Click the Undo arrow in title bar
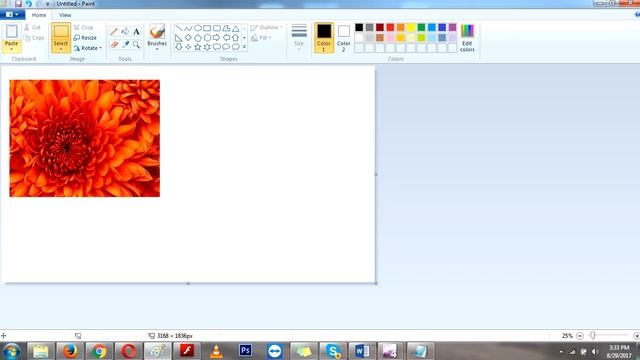 click(29, 4)
